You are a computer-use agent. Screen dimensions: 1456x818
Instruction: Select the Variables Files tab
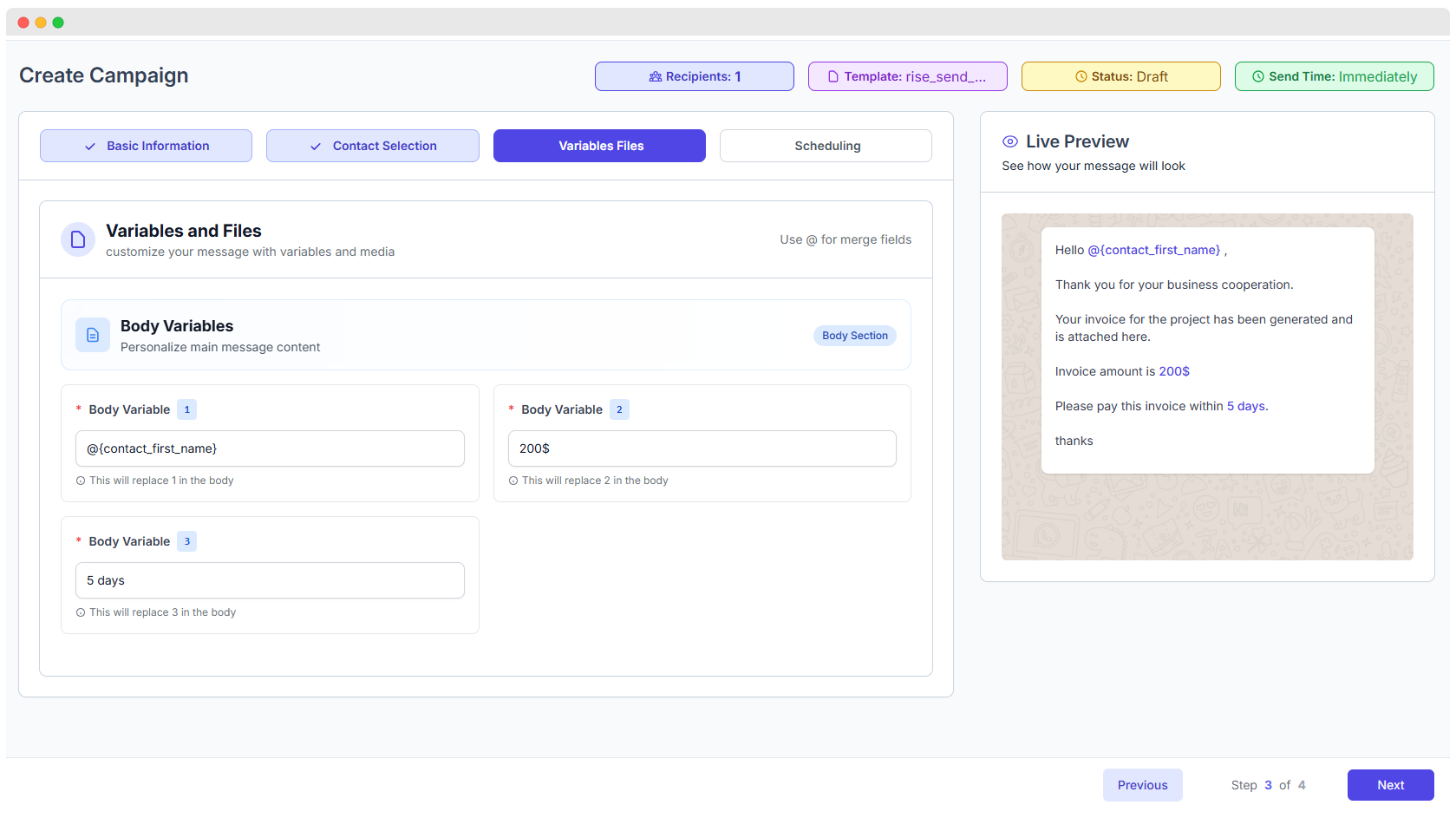[x=599, y=146]
